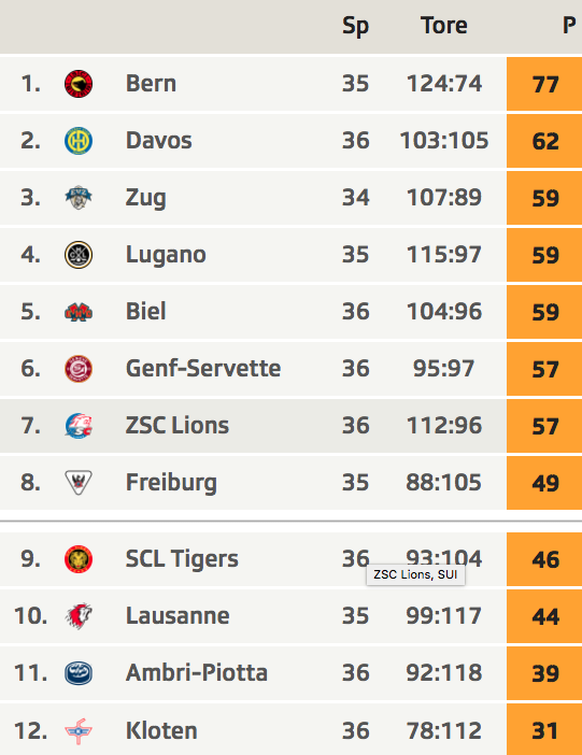Image resolution: width=582 pixels, height=755 pixels.
Task: Click the Bern team logo
Action: click(78, 84)
